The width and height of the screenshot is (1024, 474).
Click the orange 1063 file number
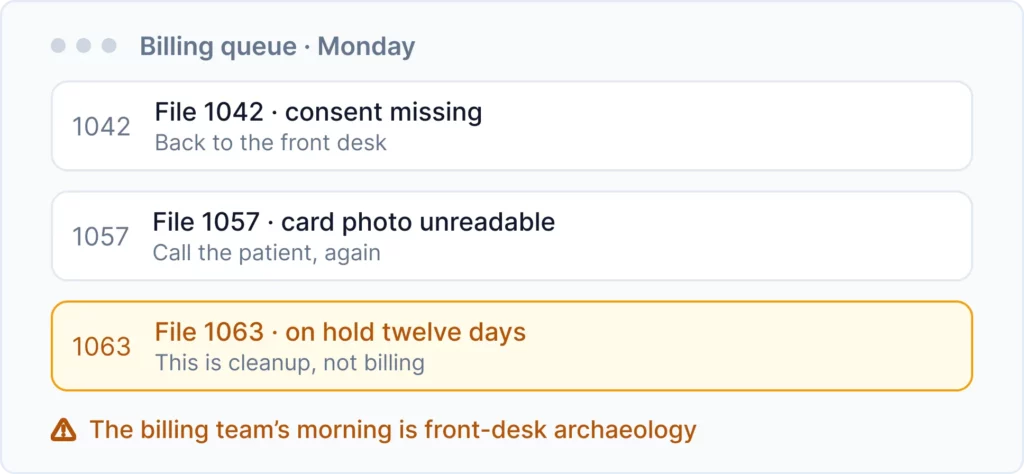tap(101, 347)
